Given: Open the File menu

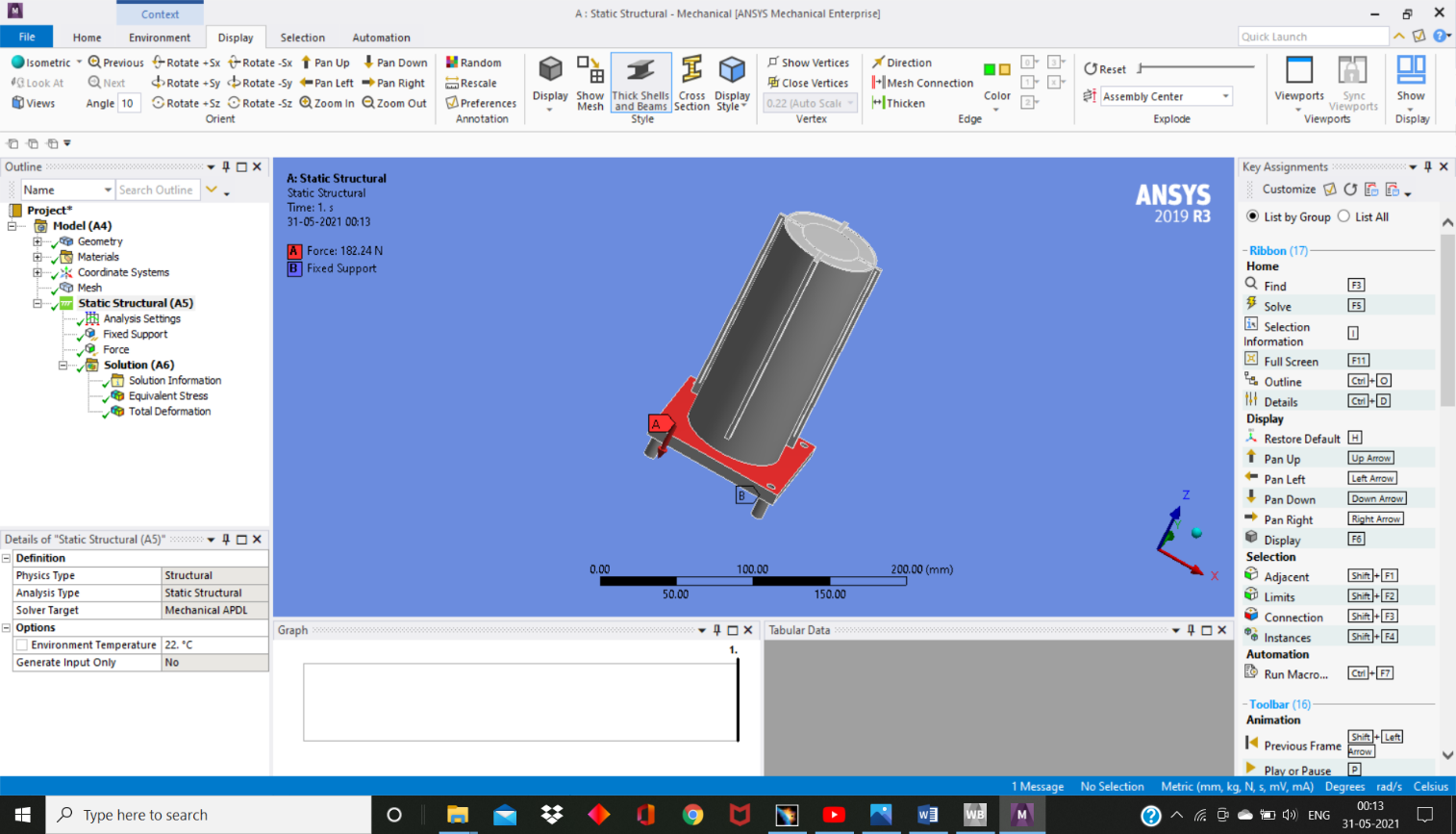Looking at the screenshot, I should pos(27,37).
